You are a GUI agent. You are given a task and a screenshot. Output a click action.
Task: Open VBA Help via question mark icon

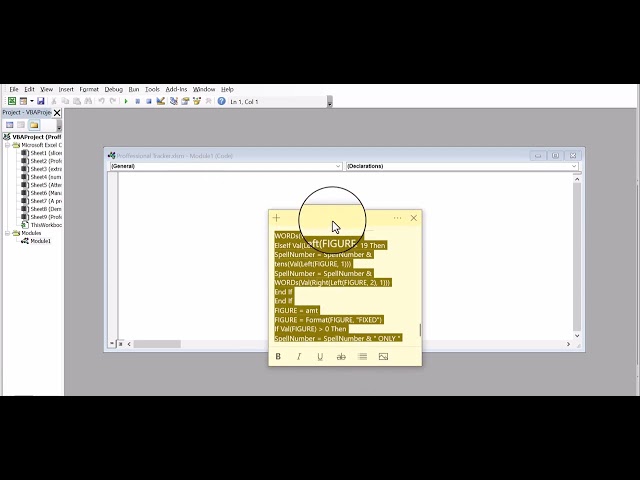(221, 101)
